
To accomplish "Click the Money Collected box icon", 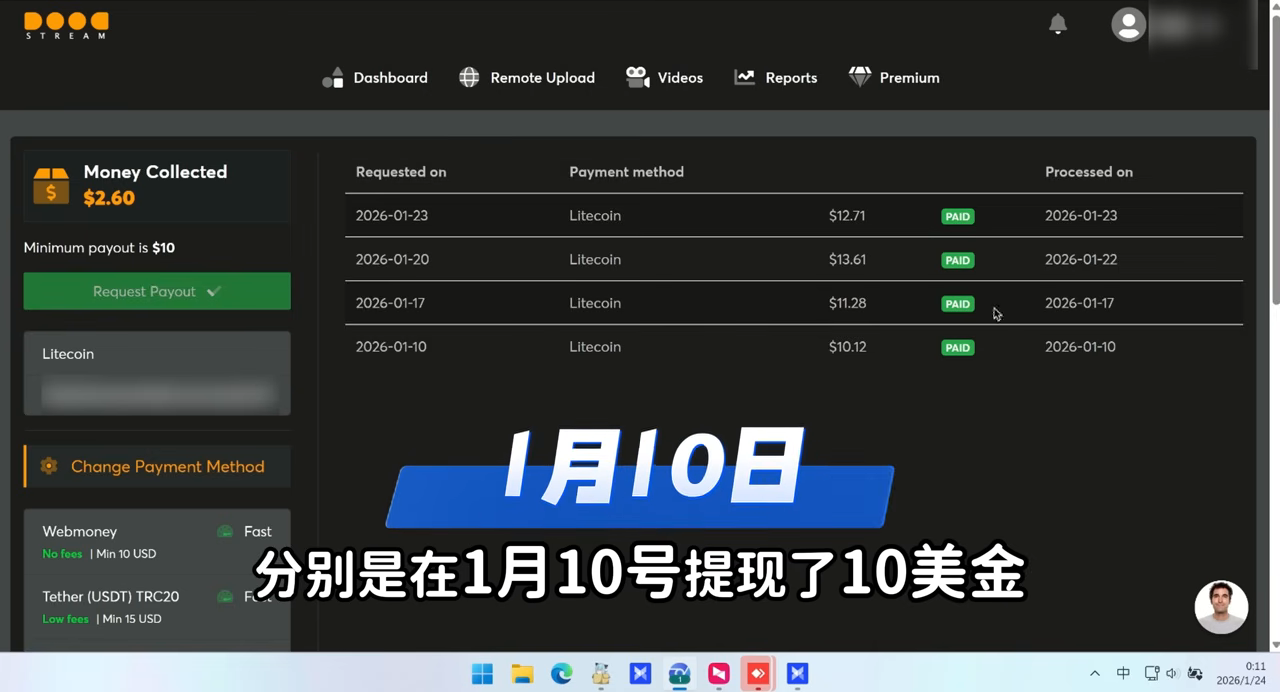I will click(x=51, y=186).
